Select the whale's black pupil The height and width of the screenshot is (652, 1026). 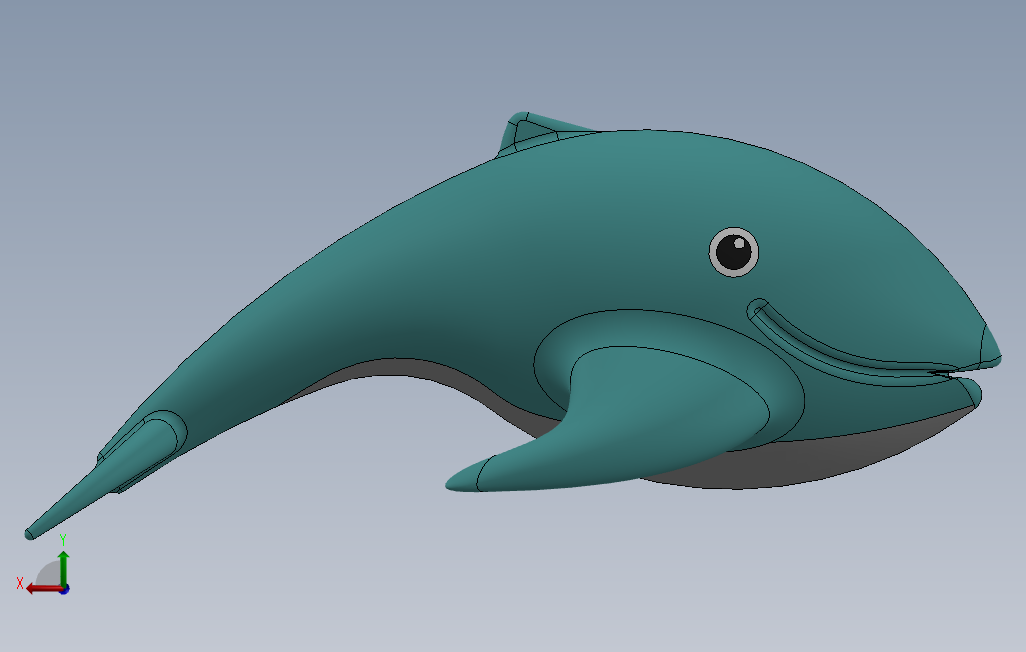tap(733, 253)
